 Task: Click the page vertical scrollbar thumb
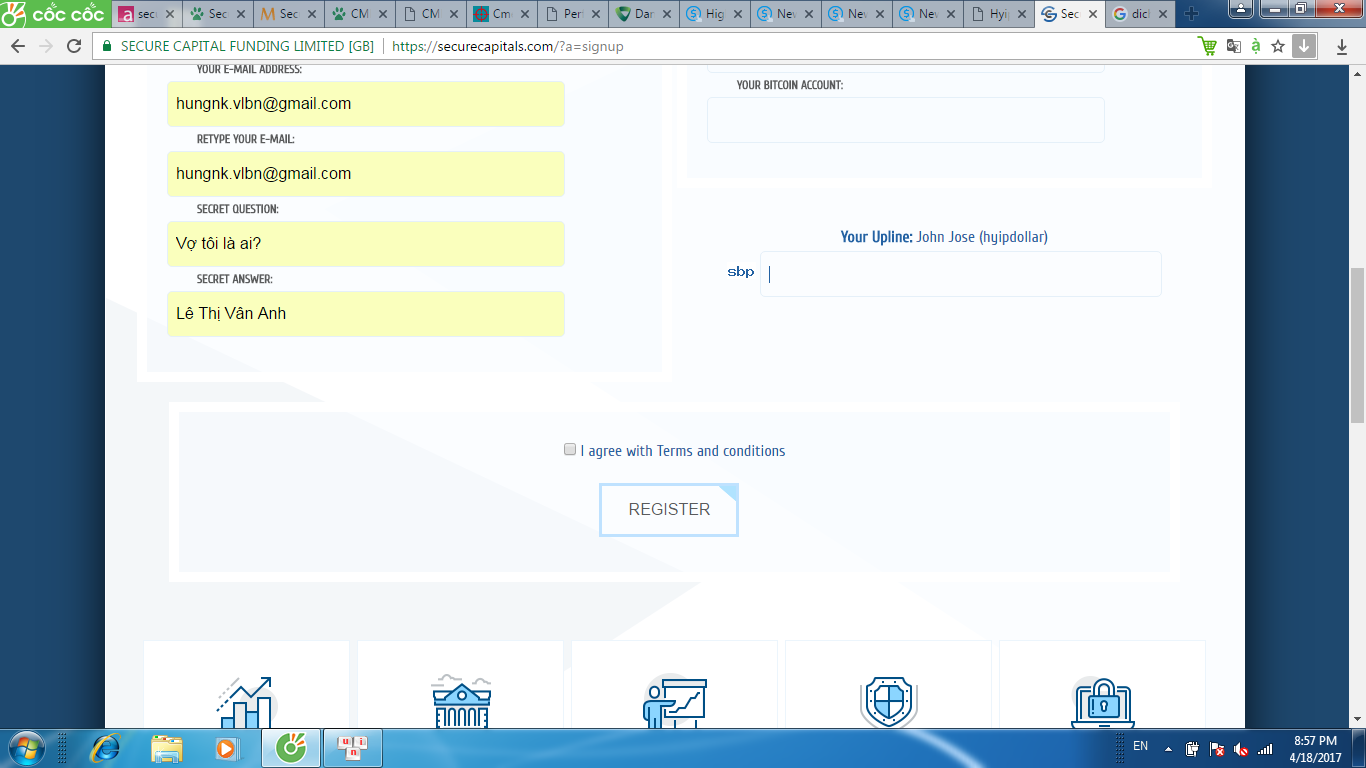[x=1357, y=345]
